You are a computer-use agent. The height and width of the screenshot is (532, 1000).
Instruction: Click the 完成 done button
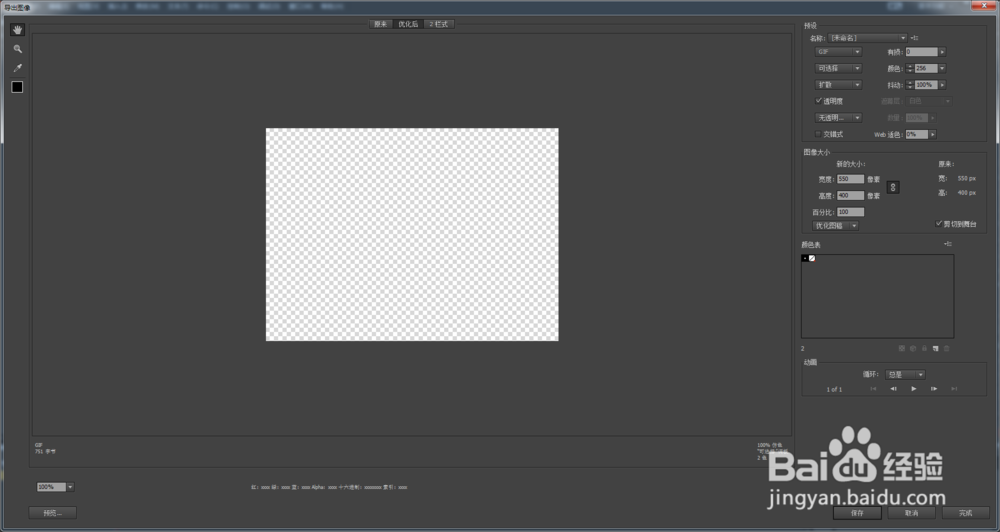click(x=966, y=513)
